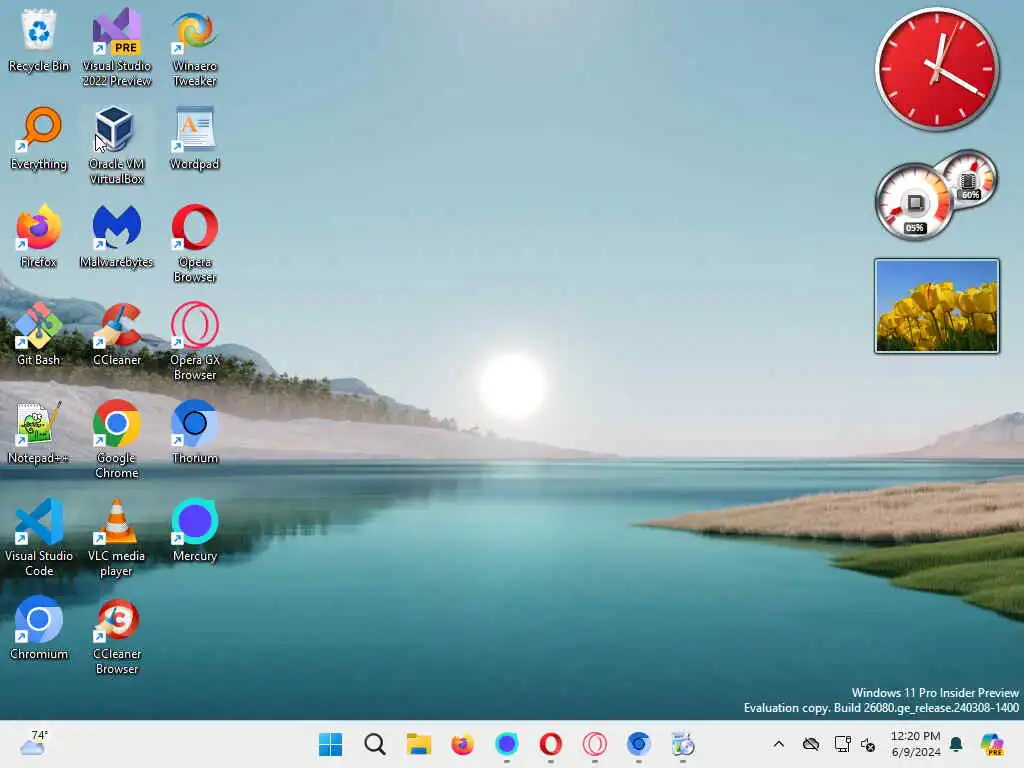Select the VLC media player icon

tap(117, 537)
